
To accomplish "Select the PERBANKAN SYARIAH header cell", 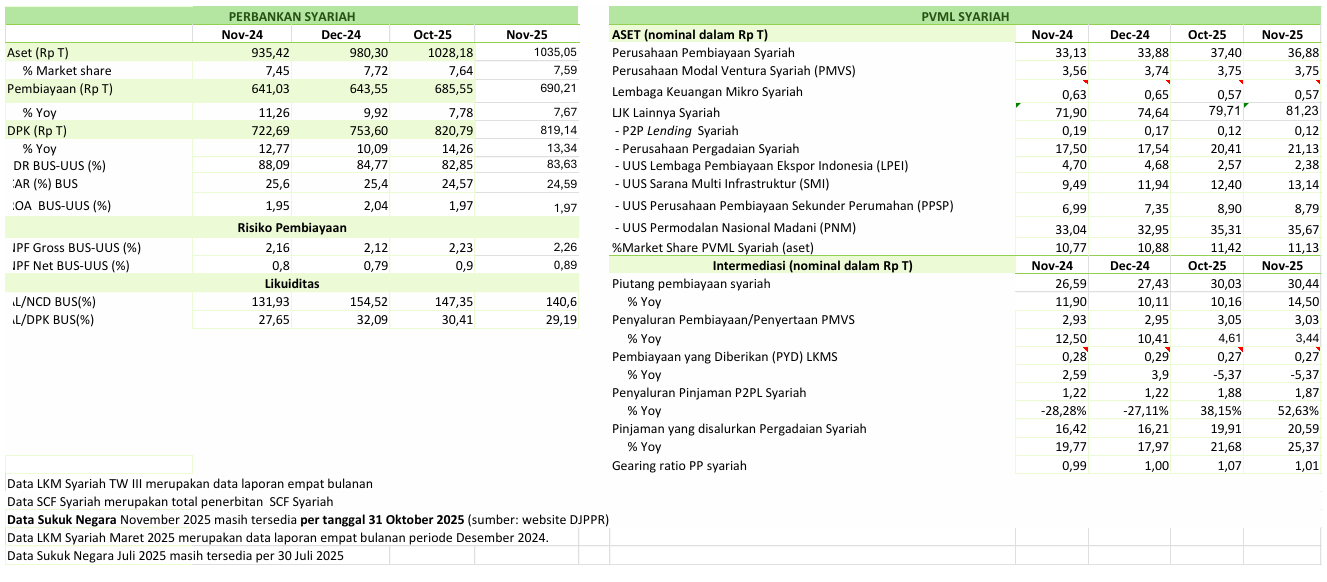I will pyautogui.click(x=292, y=16).
